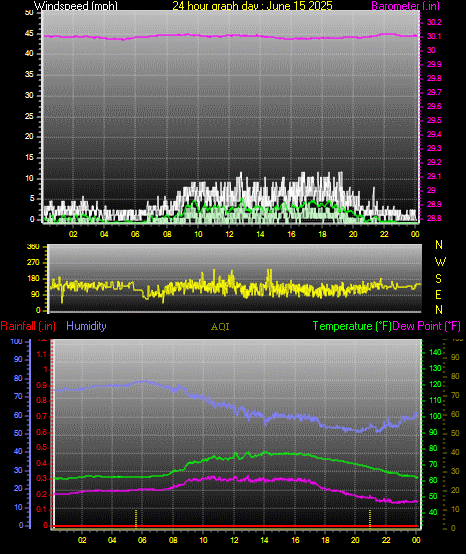Image resolution: width=466 pixels, height=554 pixels.
Task: Click the barometer axis value "29.9"
Action: pos(434,64)
